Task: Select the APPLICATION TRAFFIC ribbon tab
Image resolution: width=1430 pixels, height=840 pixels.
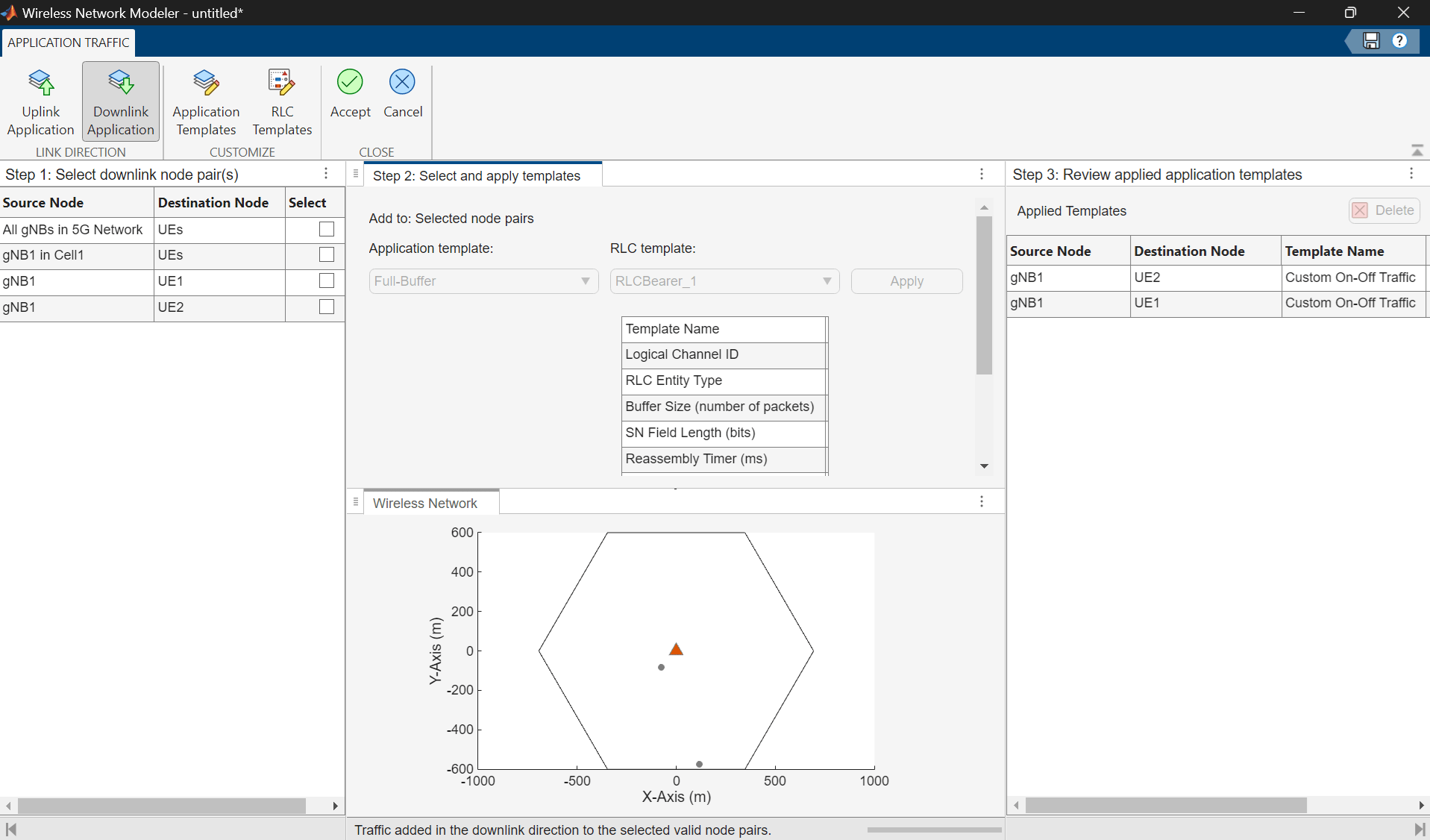Action: 69,43
